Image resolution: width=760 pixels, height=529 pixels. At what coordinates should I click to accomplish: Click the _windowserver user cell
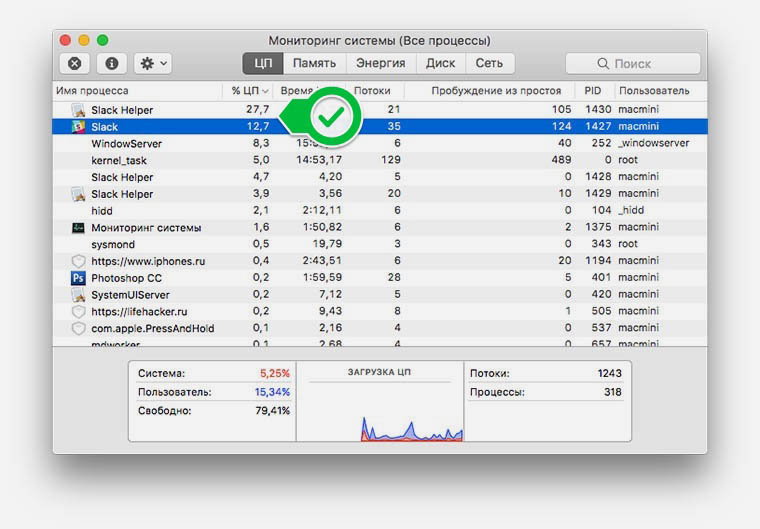(x=654, y=143)
